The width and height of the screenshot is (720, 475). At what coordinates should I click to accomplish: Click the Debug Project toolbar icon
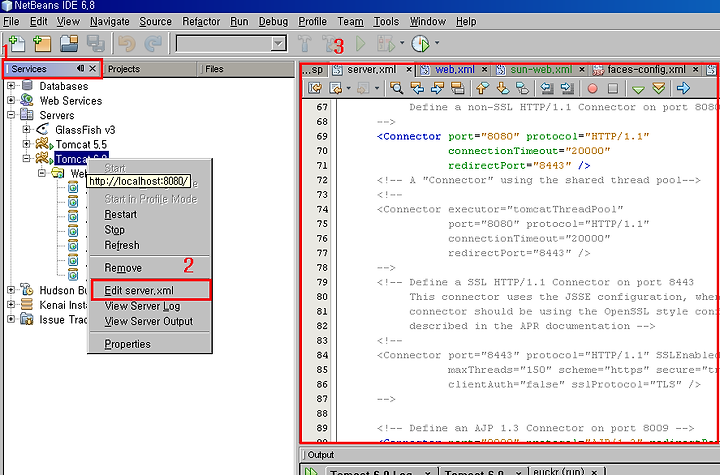click(x=386, y=44)
